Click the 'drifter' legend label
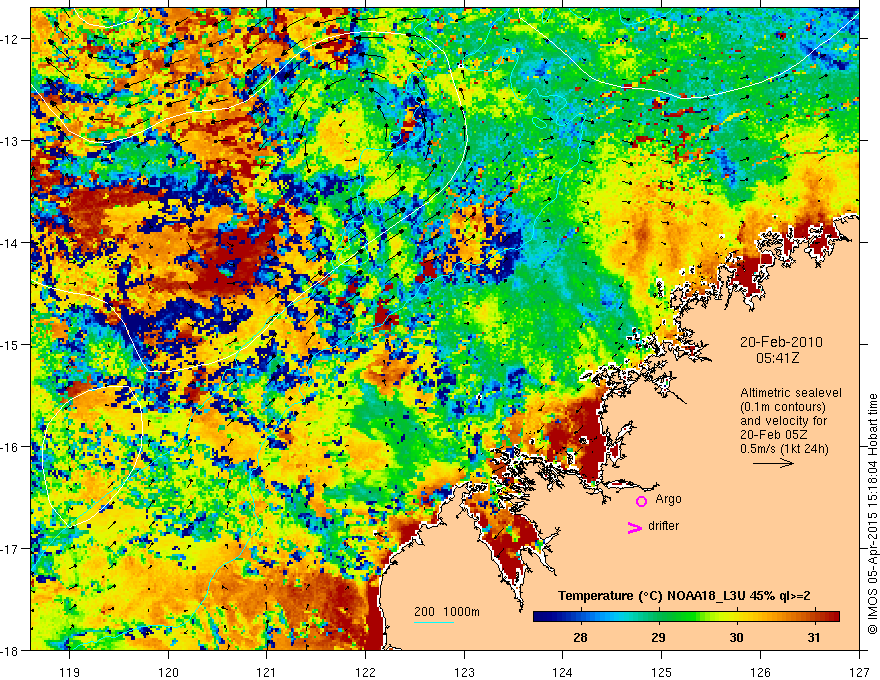 click(x=663, y=526)
